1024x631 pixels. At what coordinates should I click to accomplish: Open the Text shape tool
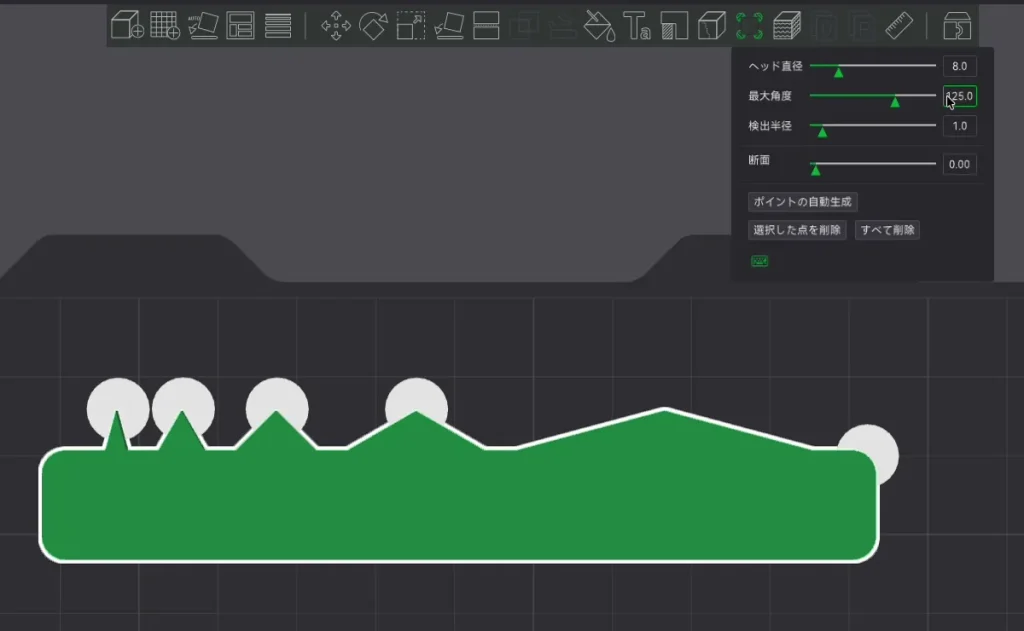click(637, 25)
